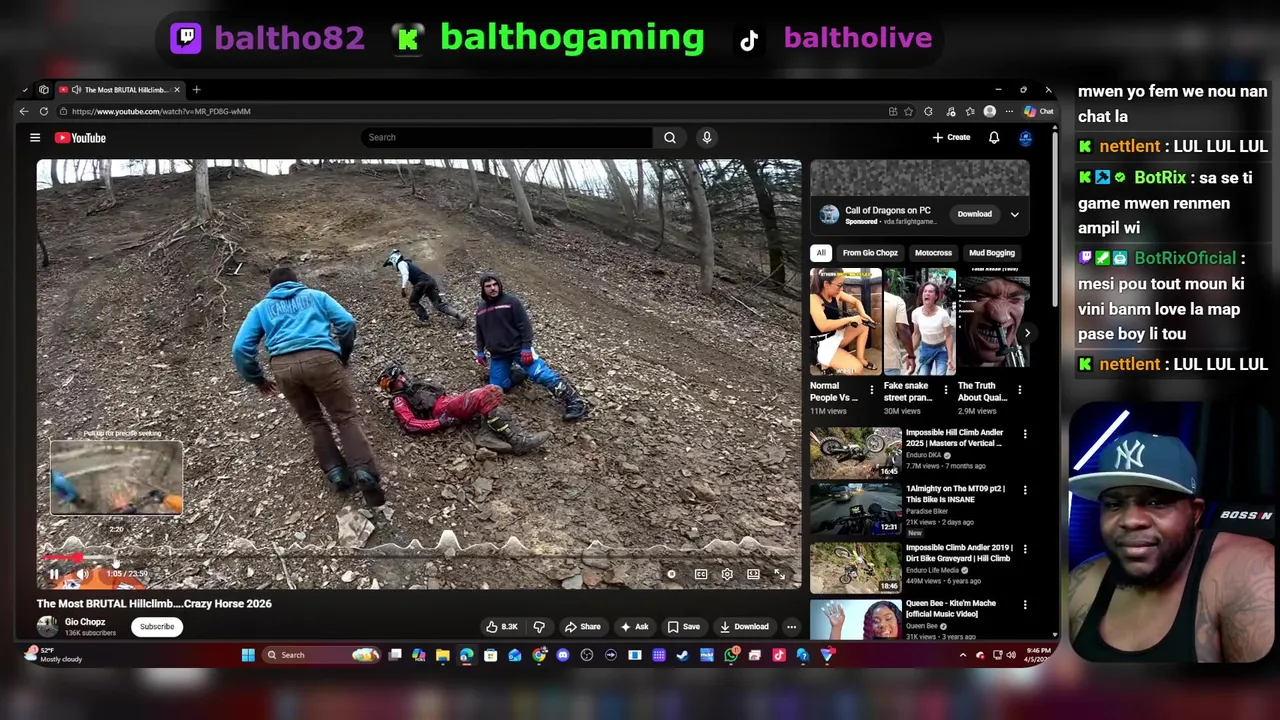Open video player settings gear
The width and height of the screenshot is (1280, 720).
click(727, 574)
